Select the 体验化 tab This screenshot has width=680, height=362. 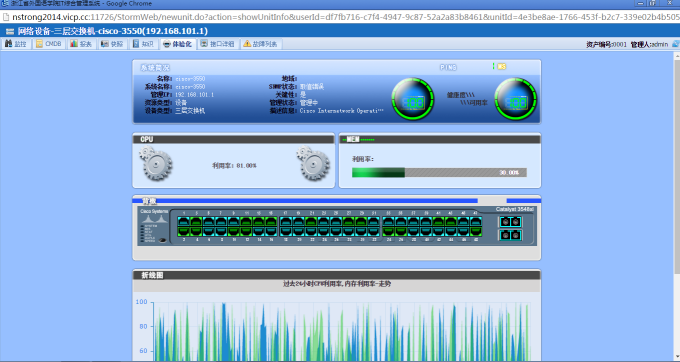(177, 44)
